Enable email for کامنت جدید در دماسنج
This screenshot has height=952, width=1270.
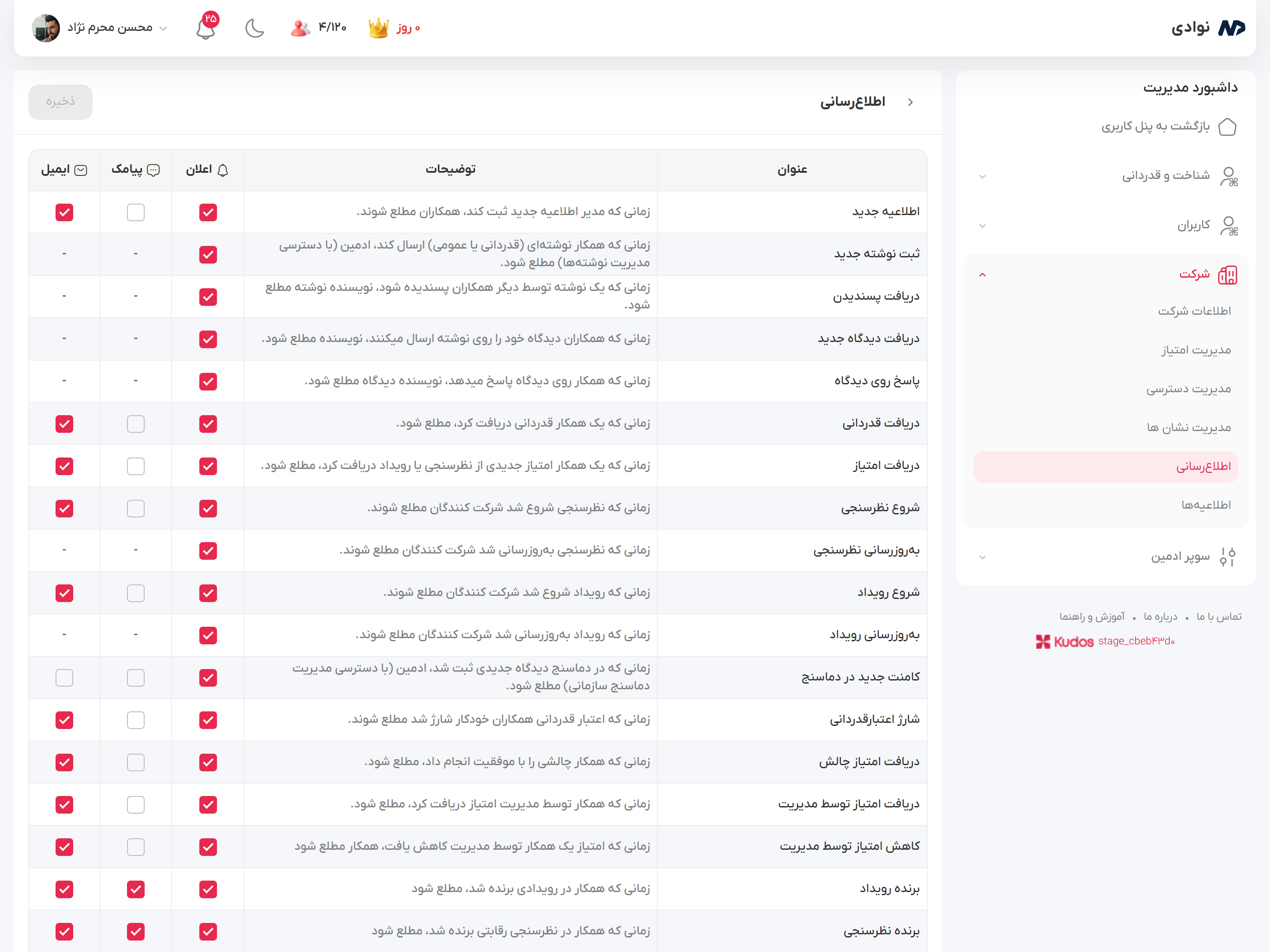tap(65, 677)
